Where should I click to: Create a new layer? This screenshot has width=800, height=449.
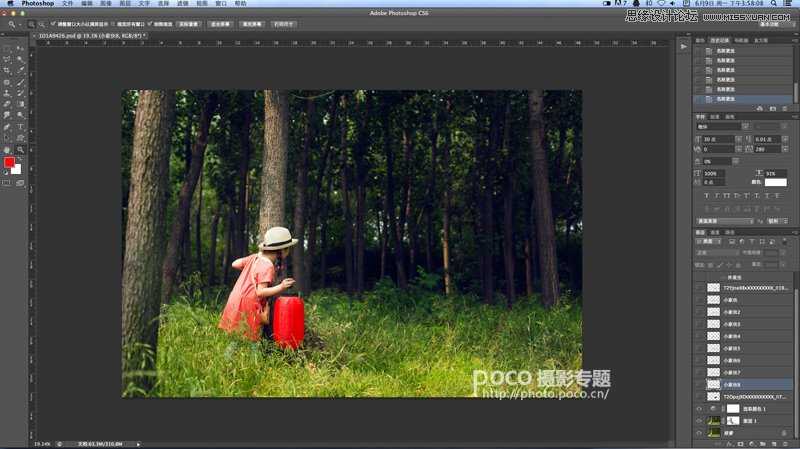[774, 444]
